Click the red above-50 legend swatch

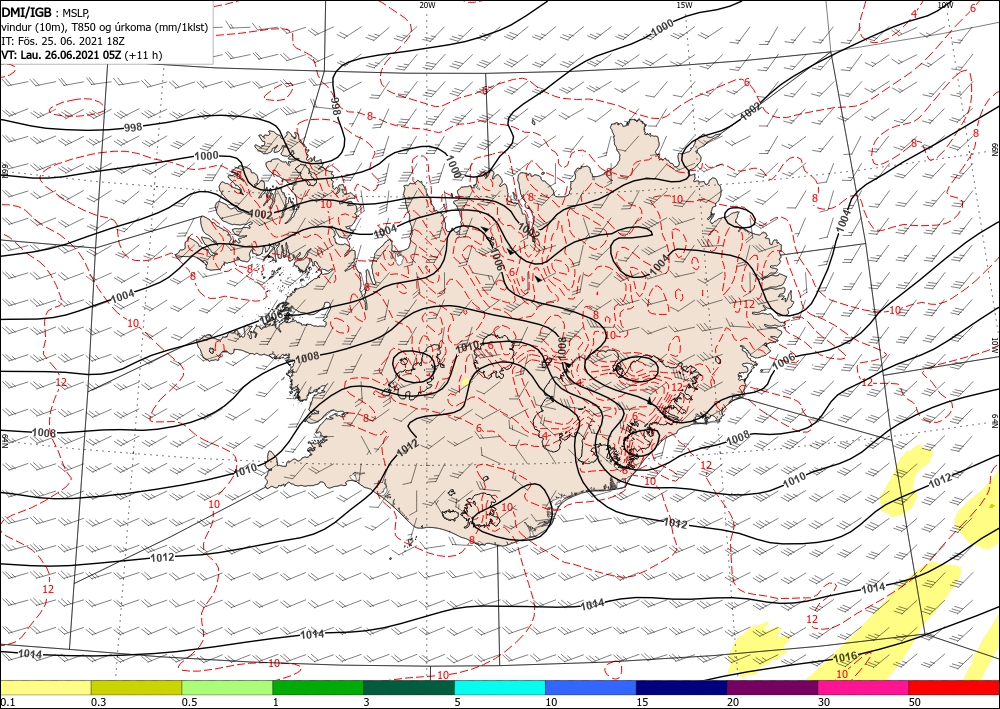(954, 687)
